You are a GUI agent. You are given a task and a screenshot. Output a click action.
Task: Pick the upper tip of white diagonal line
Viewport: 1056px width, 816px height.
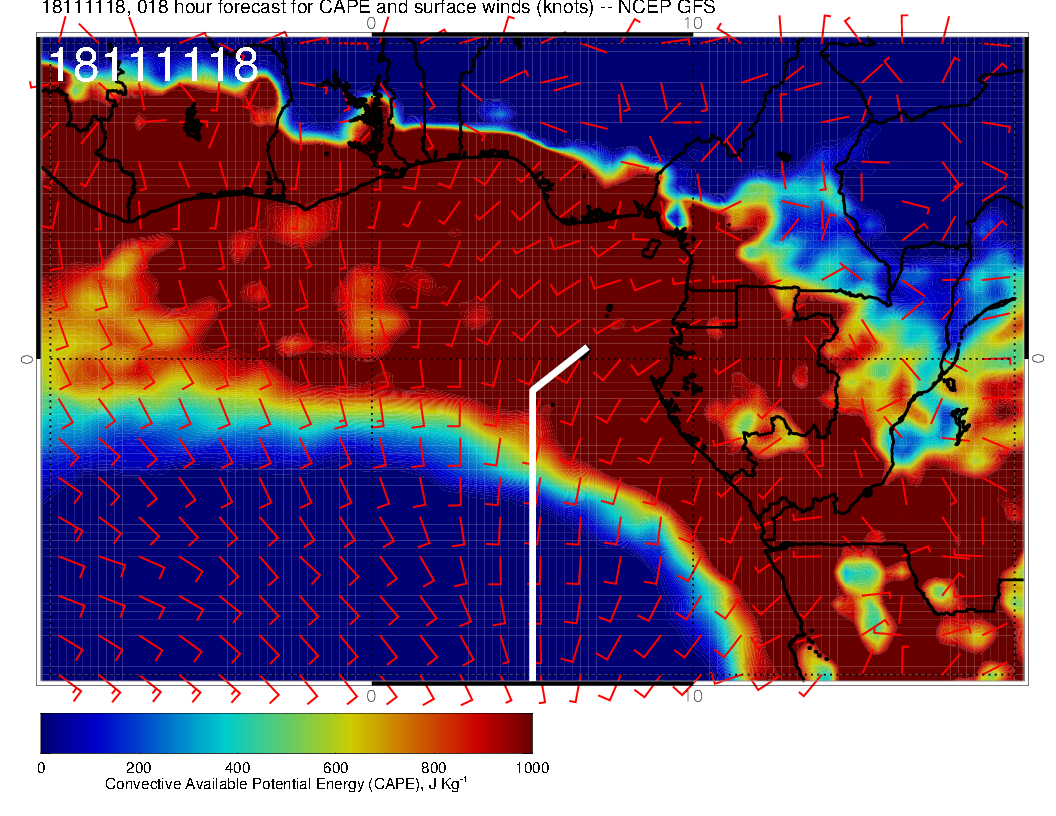586,348
